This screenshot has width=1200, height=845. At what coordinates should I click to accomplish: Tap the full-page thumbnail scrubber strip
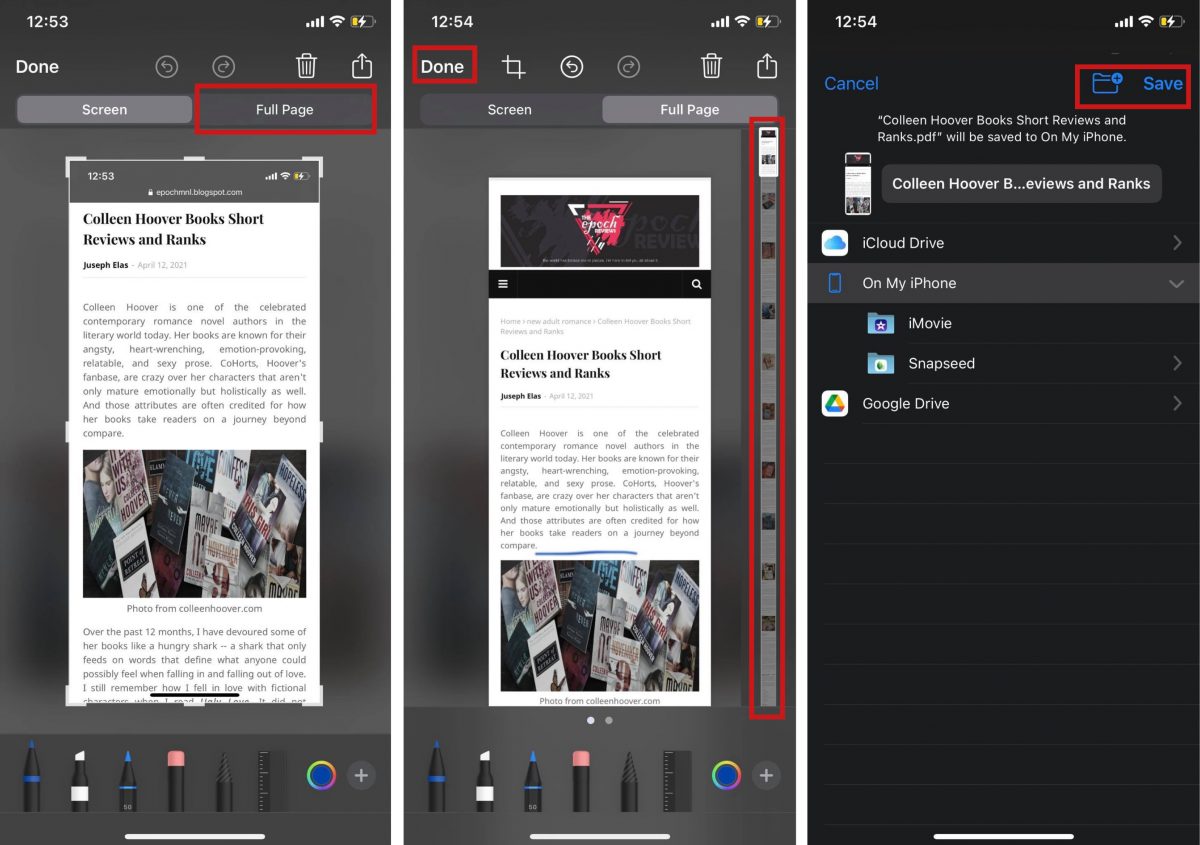point(768,420)
